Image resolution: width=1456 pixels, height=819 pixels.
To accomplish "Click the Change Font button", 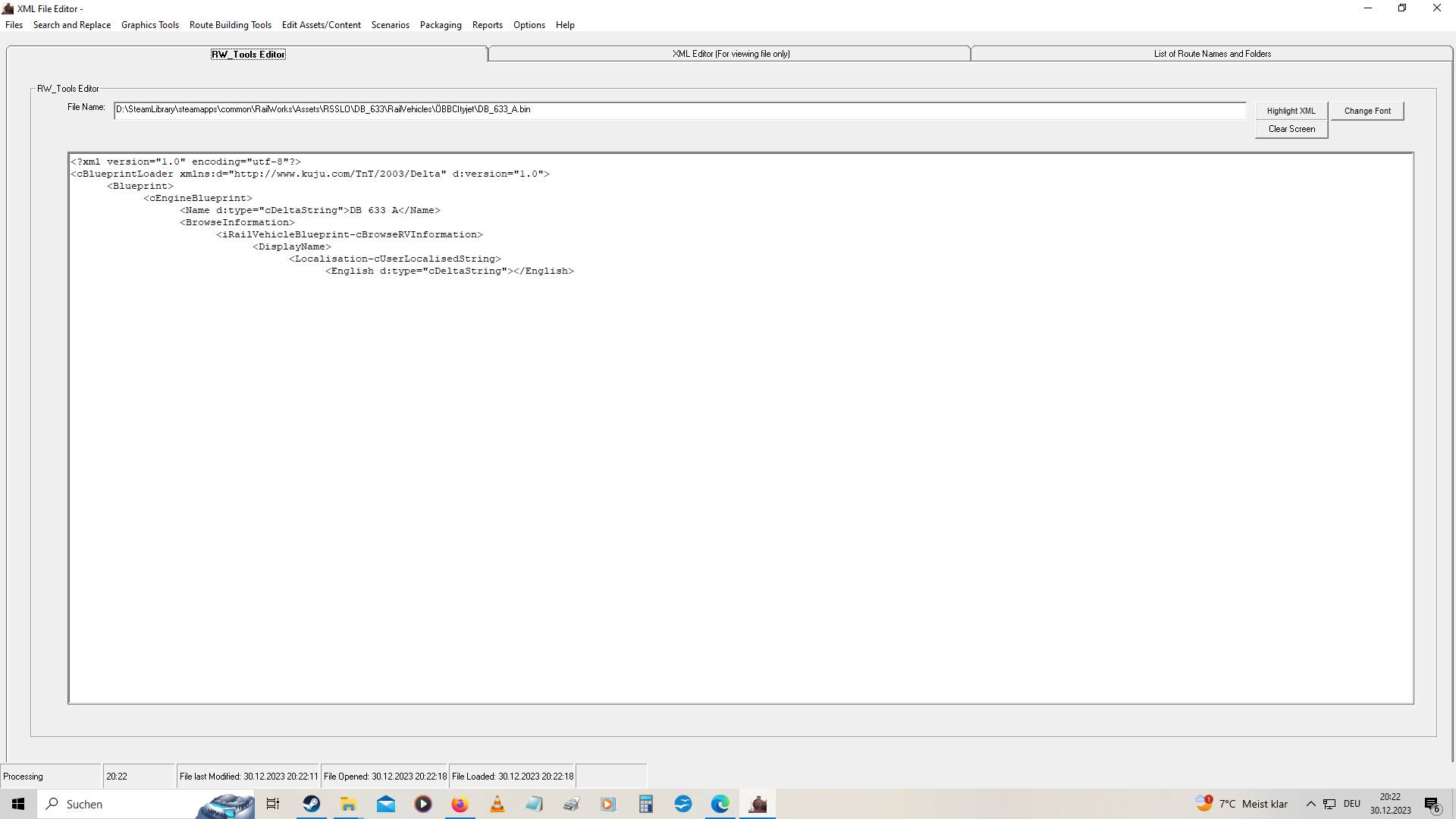I will pyautogui.click(x=1367, y=111).
